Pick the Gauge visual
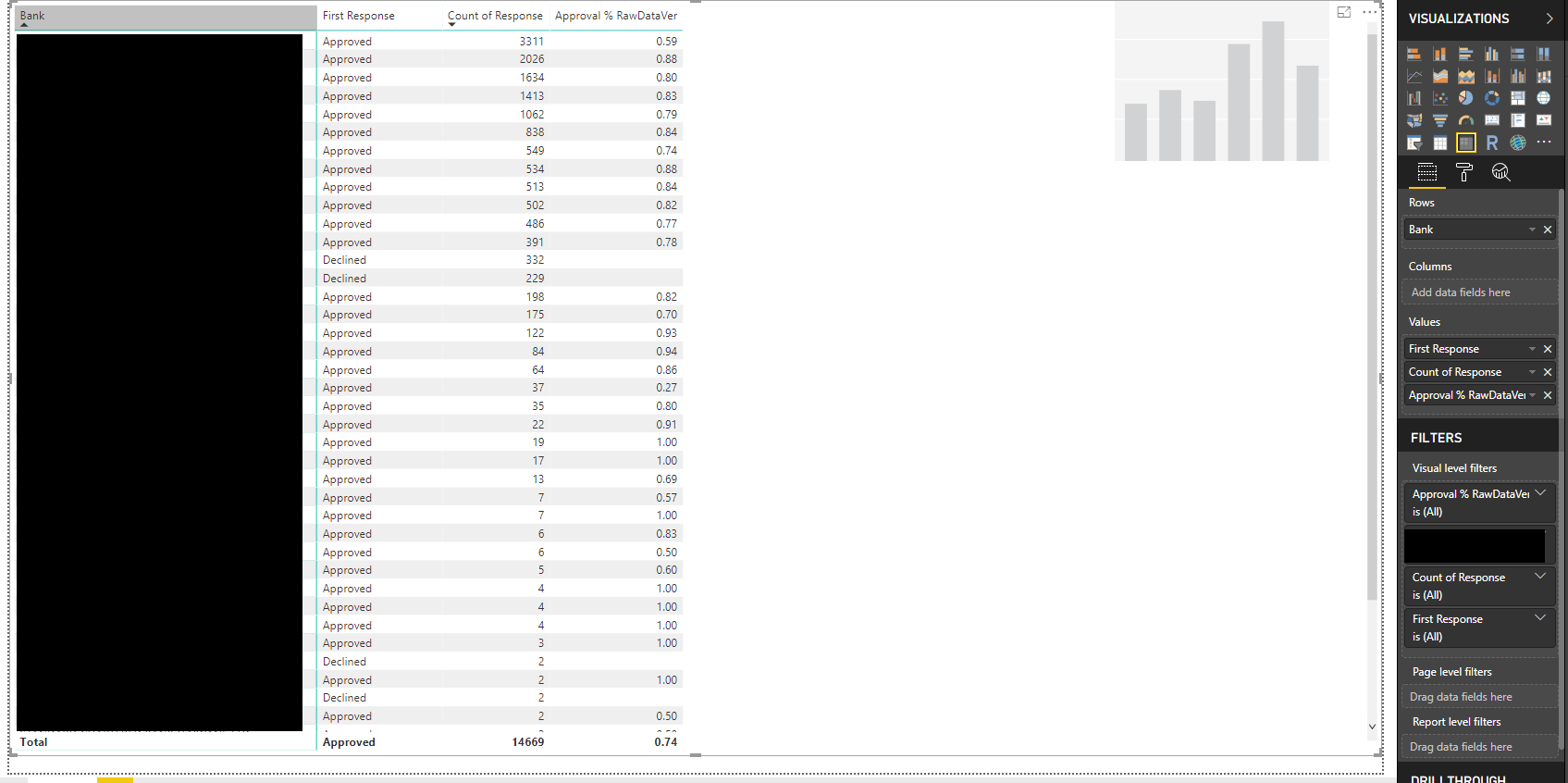The height and width of the screenshot is (783, 1568). 1466,120
